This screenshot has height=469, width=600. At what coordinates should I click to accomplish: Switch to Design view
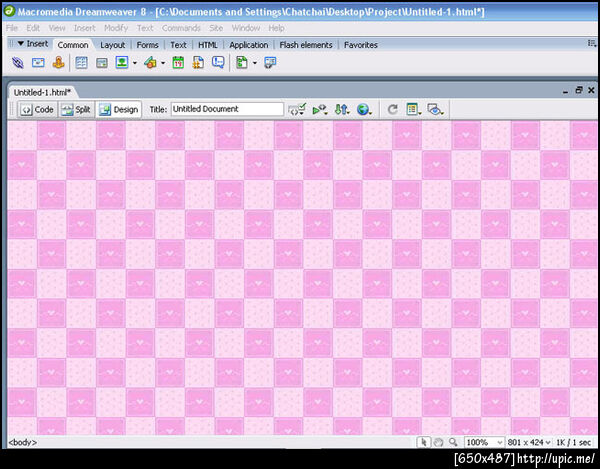click(119, 110)
